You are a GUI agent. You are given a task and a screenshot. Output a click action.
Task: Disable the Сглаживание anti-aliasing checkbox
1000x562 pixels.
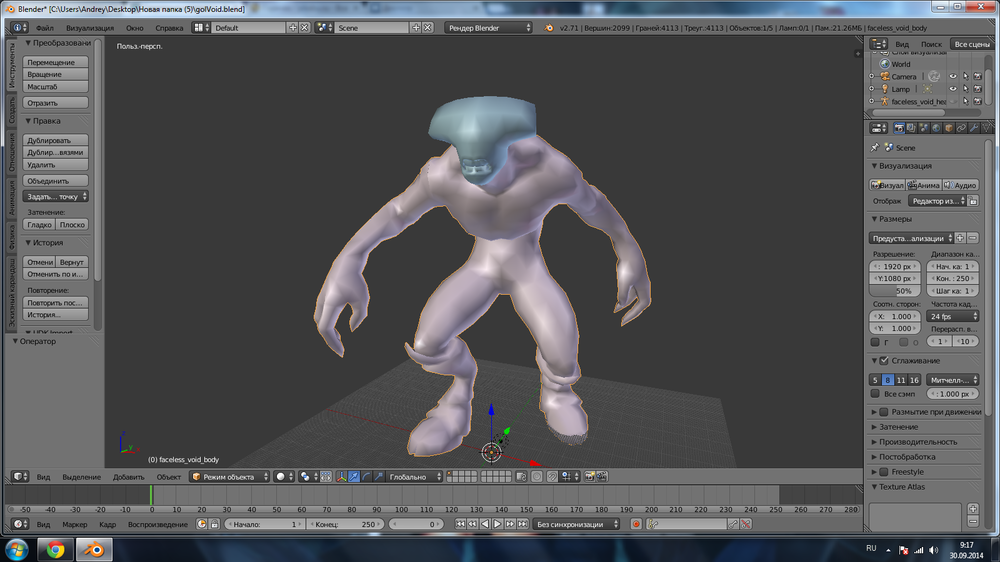(884, 361)
